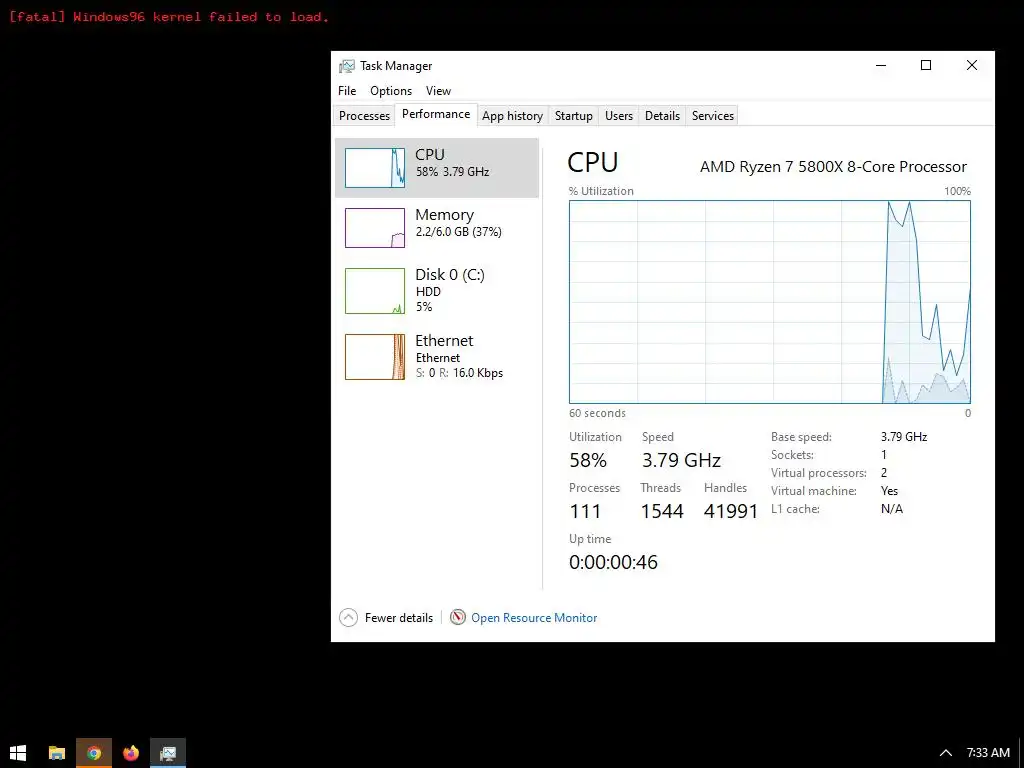Image resolution: width=1024 pixels, height=768 pixels.
Task: Open the Windows Start menu
Action: pyautogui.click(x=18, y=753)
